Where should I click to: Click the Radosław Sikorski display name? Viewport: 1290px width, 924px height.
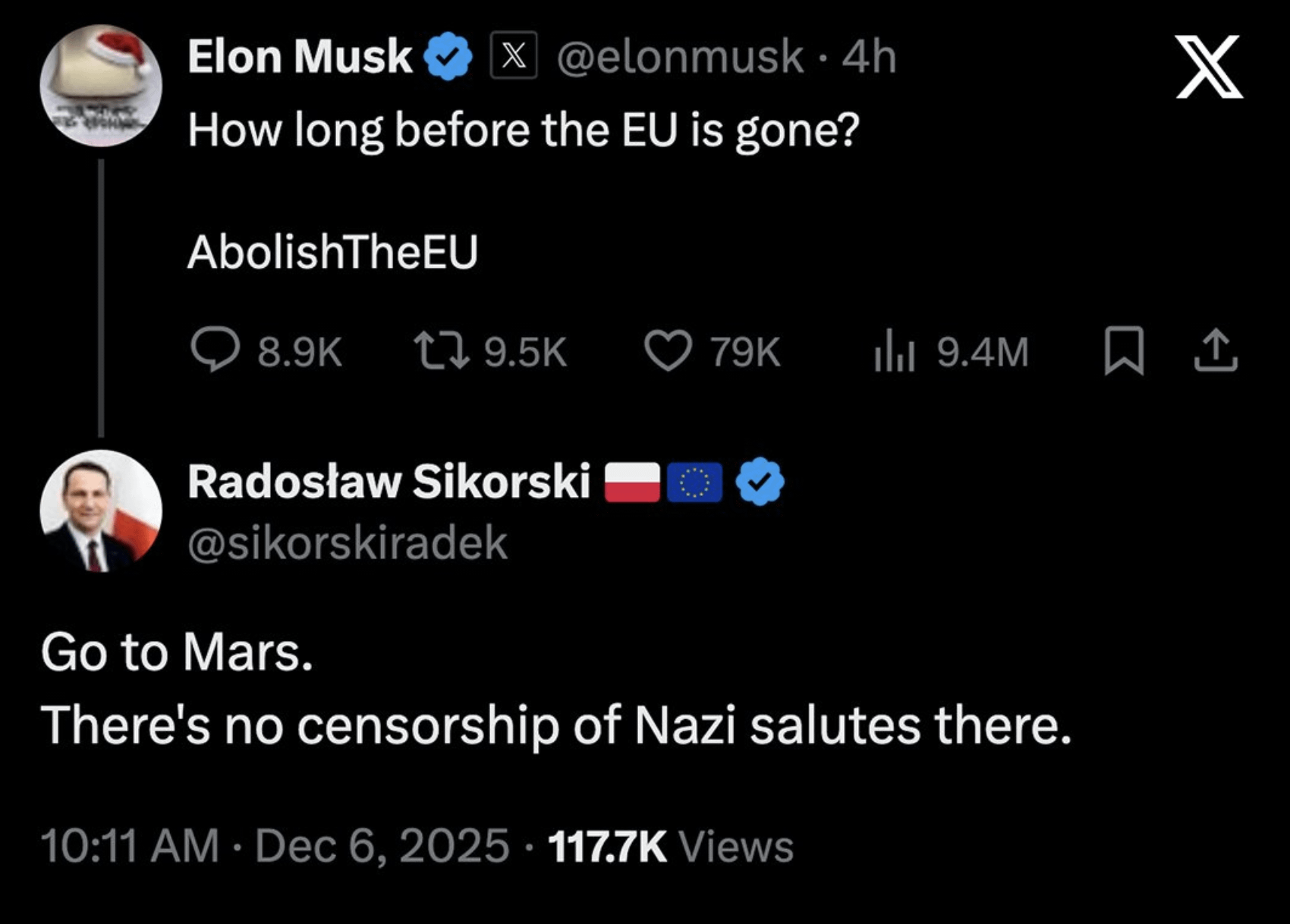pos(389,482)
